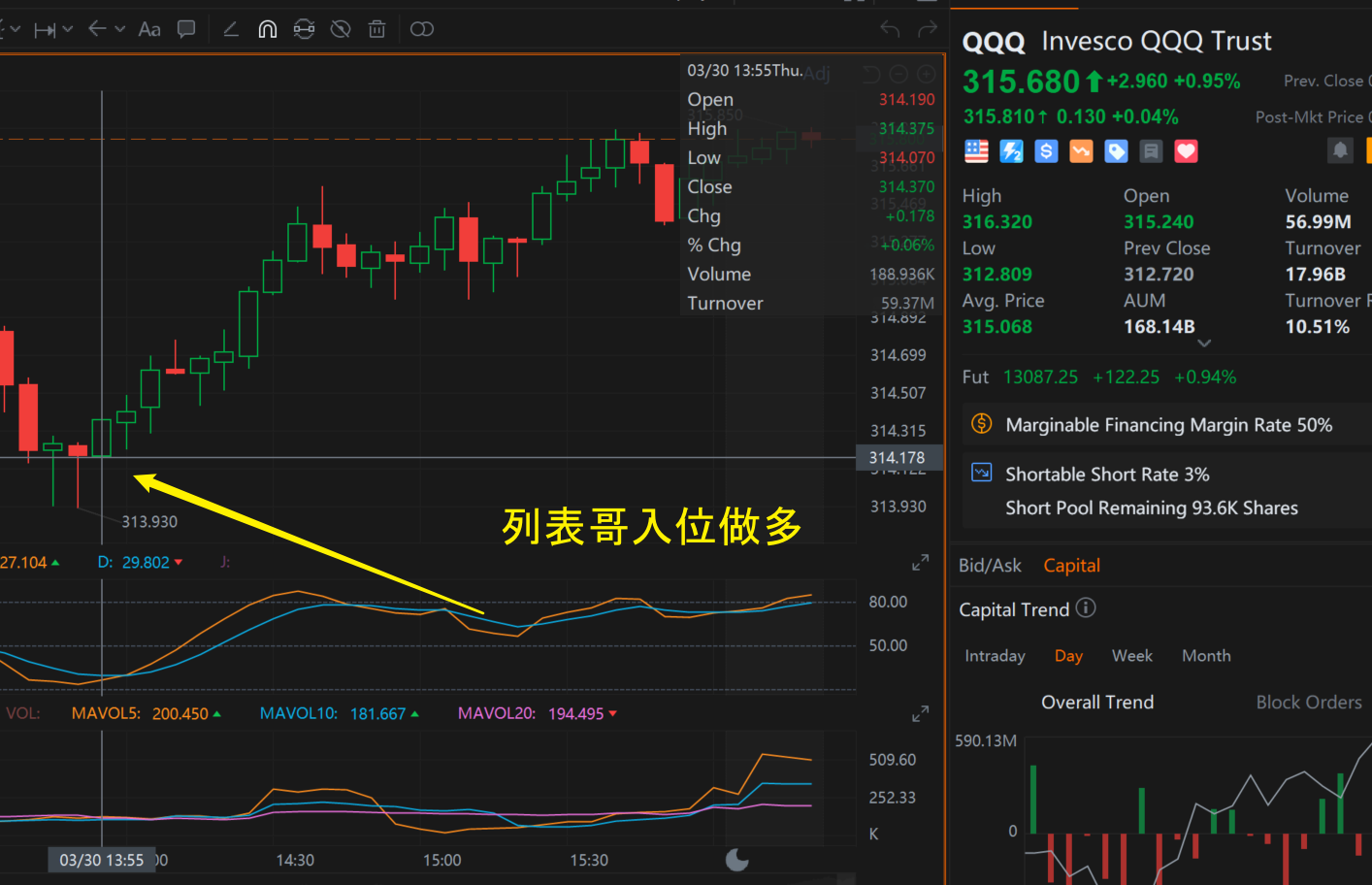Screen dimensions: 1372x885
Task: Click the AUM 168.14B value
Action: (1160, 327)
